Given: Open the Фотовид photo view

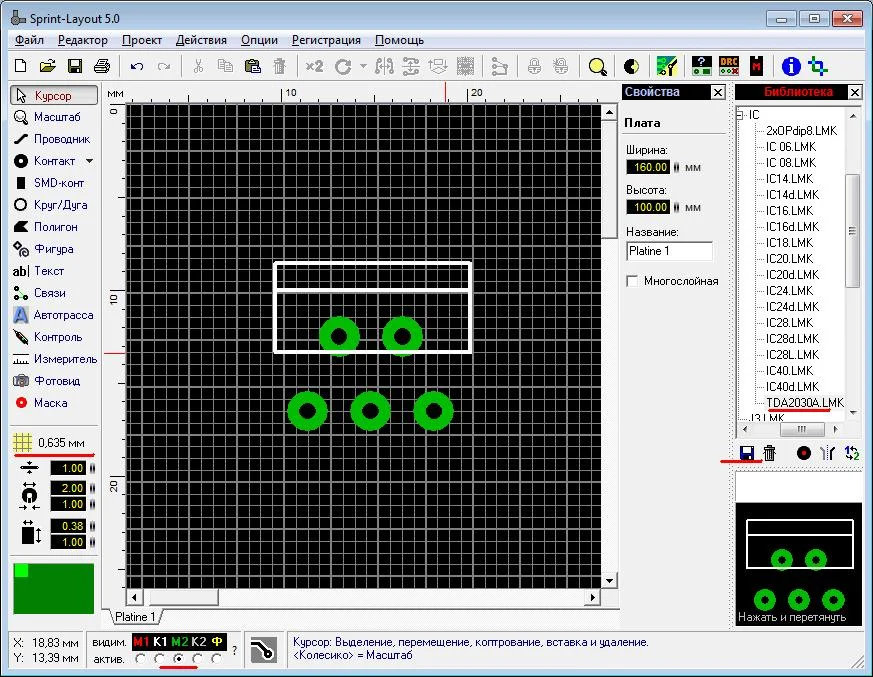Looking at the screenshot, I should (54, 381).
